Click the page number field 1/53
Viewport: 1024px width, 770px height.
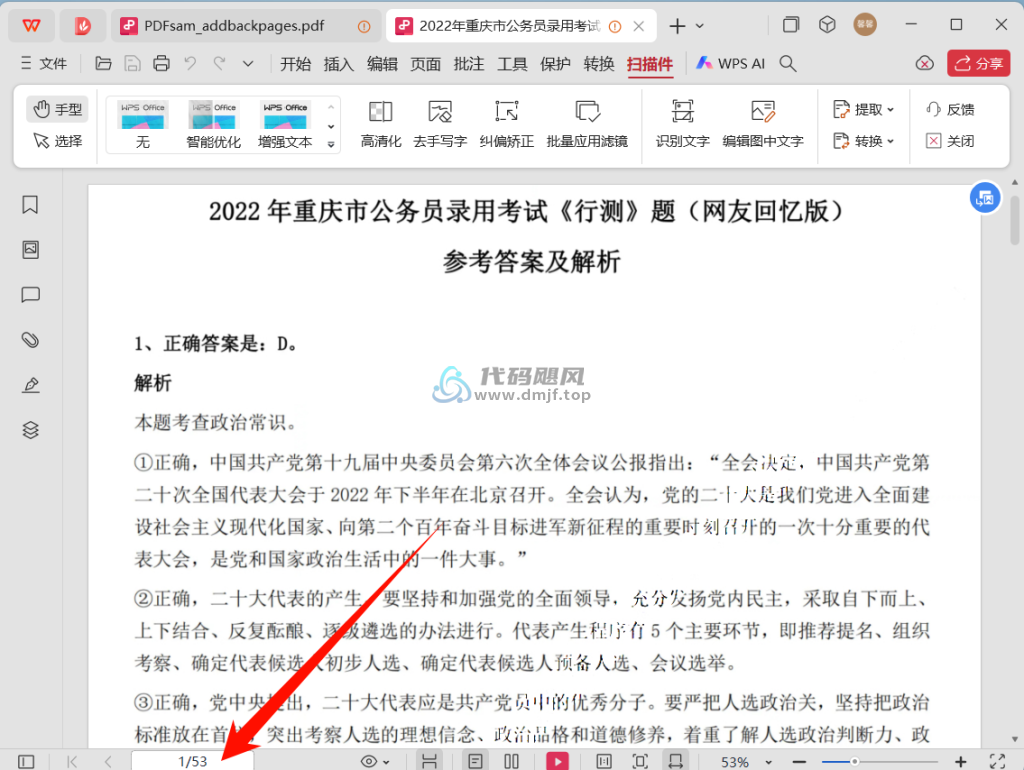193,762
